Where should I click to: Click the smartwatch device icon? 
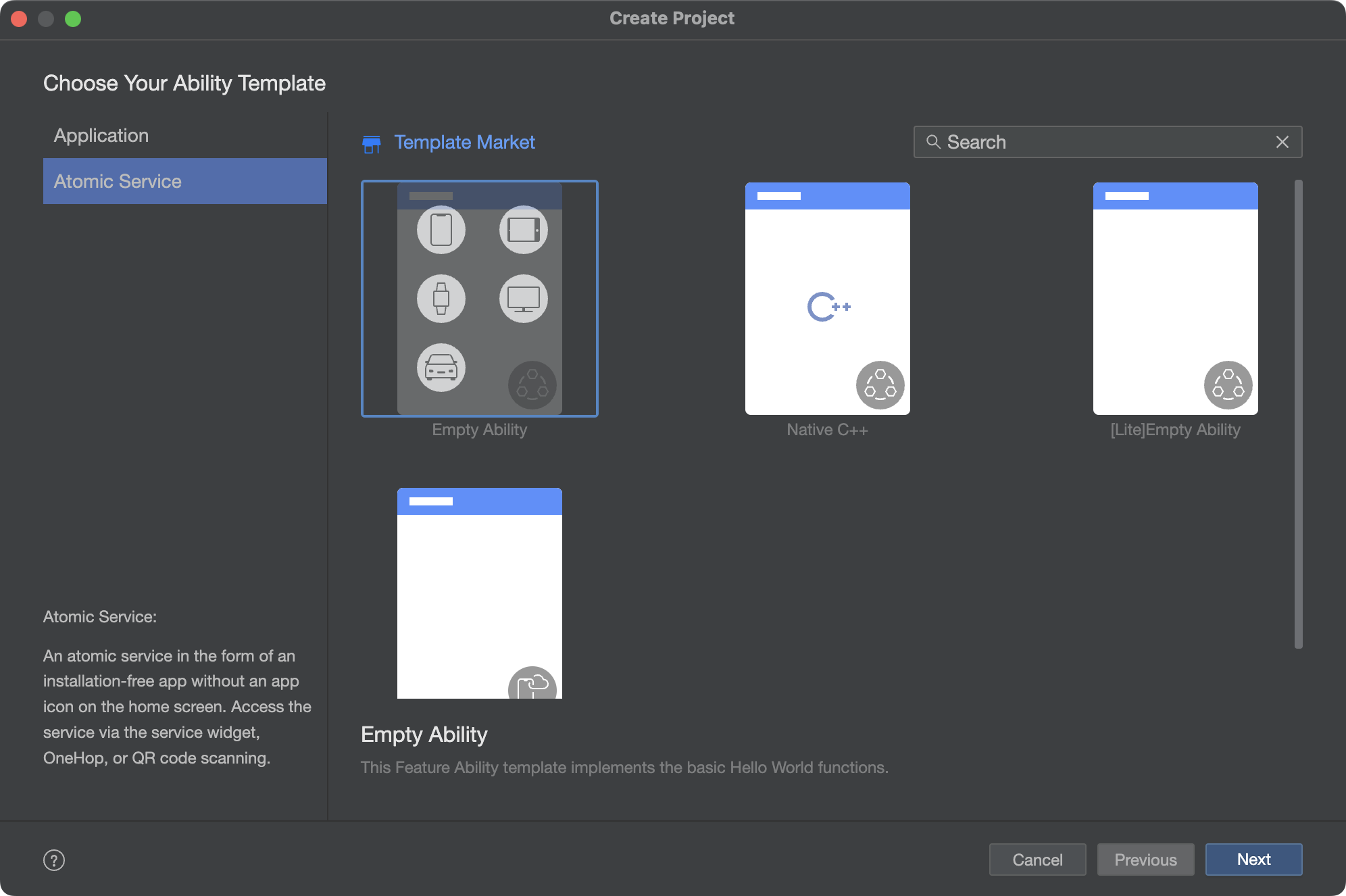441,299
